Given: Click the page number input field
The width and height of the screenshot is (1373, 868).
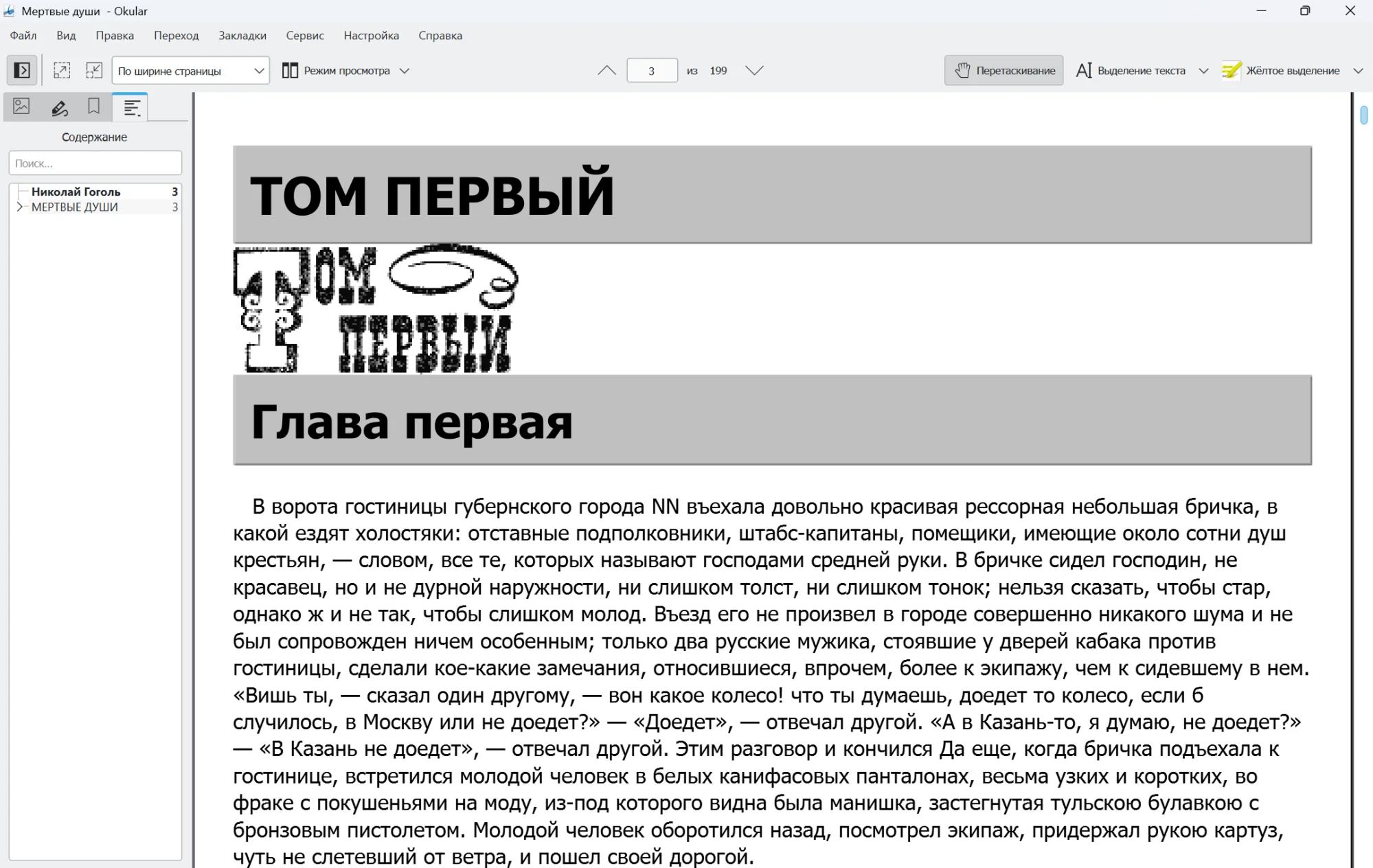Looking at the screenshot, I should click(x=651, y=70).
